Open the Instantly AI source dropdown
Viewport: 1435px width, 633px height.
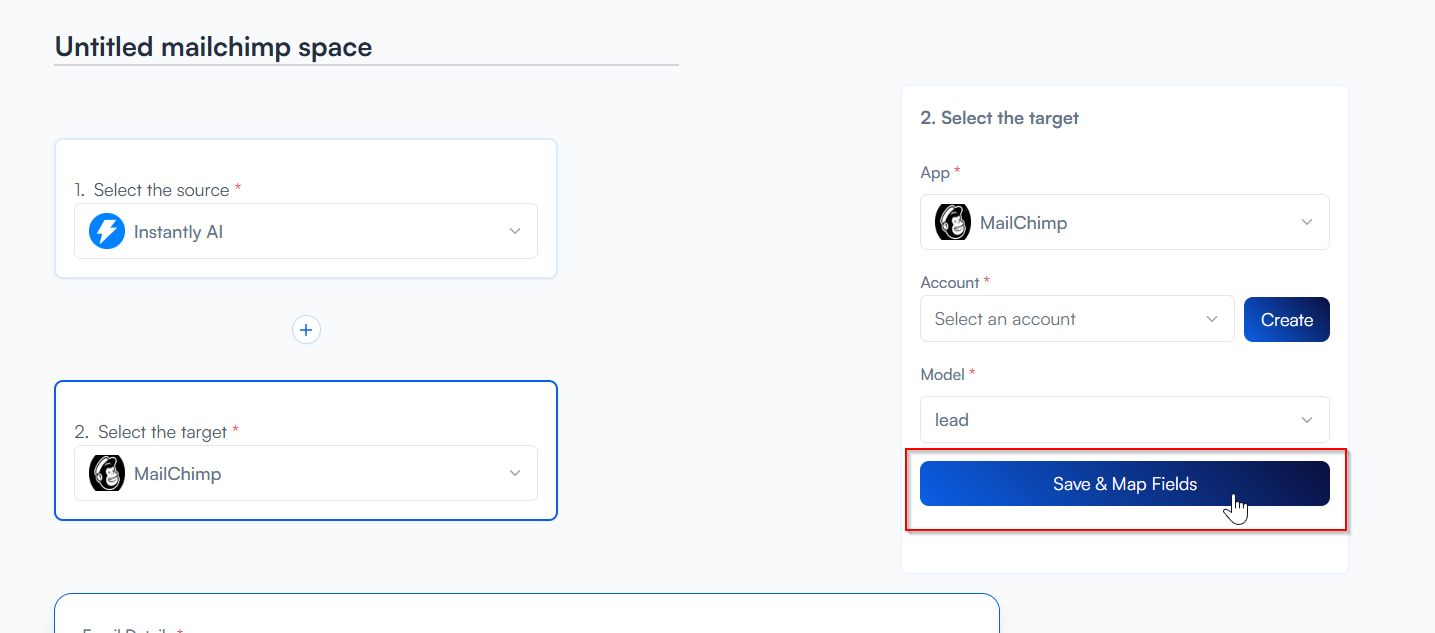coord(305,232)
